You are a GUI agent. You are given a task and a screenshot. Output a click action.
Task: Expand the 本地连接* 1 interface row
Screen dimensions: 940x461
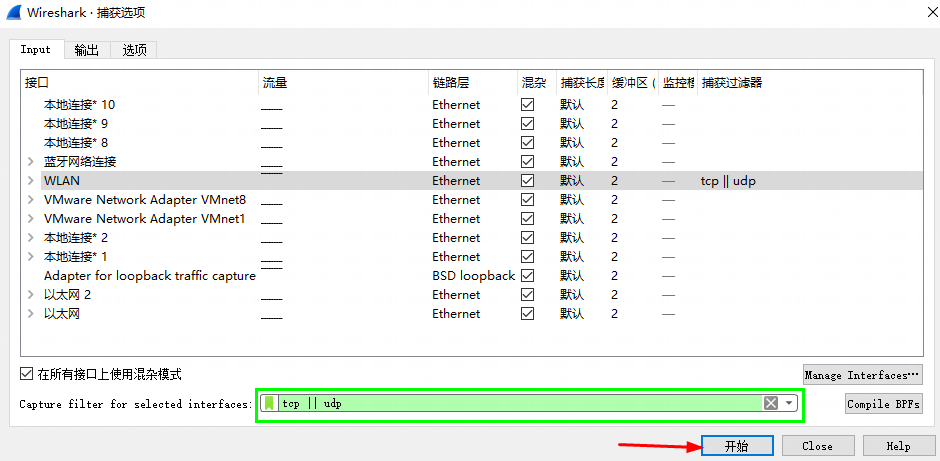pyautogui.click(x=31, y=257)
